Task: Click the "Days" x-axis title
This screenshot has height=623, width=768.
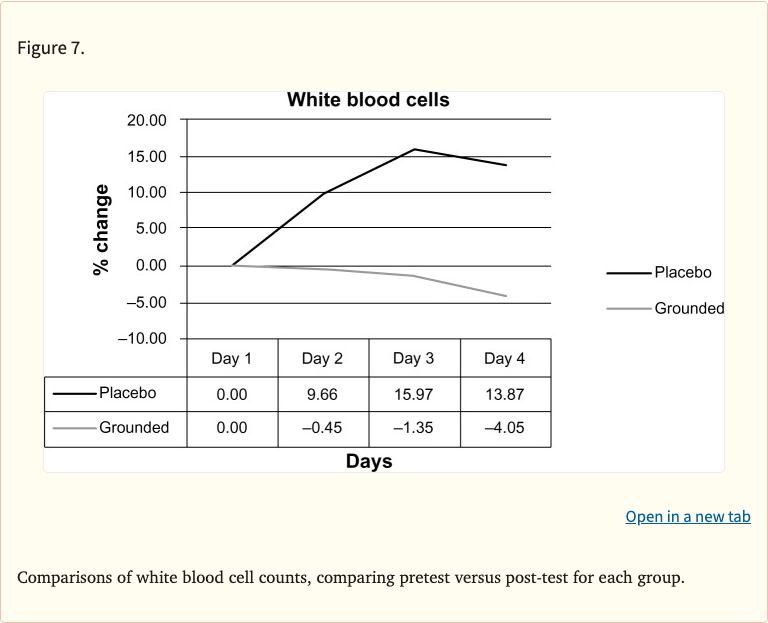Action: tap(369, 461)
